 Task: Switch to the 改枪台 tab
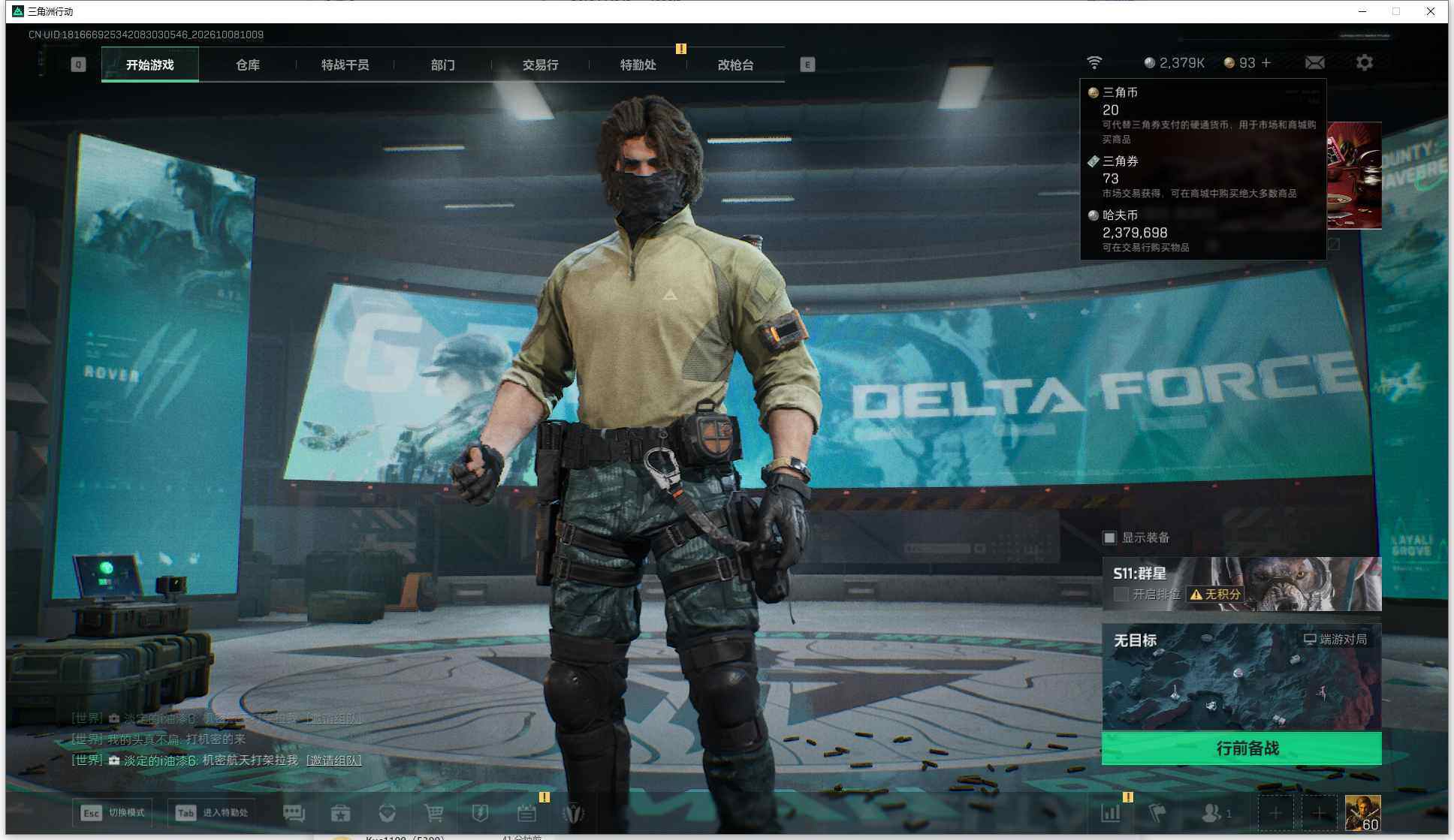[736, 65]
